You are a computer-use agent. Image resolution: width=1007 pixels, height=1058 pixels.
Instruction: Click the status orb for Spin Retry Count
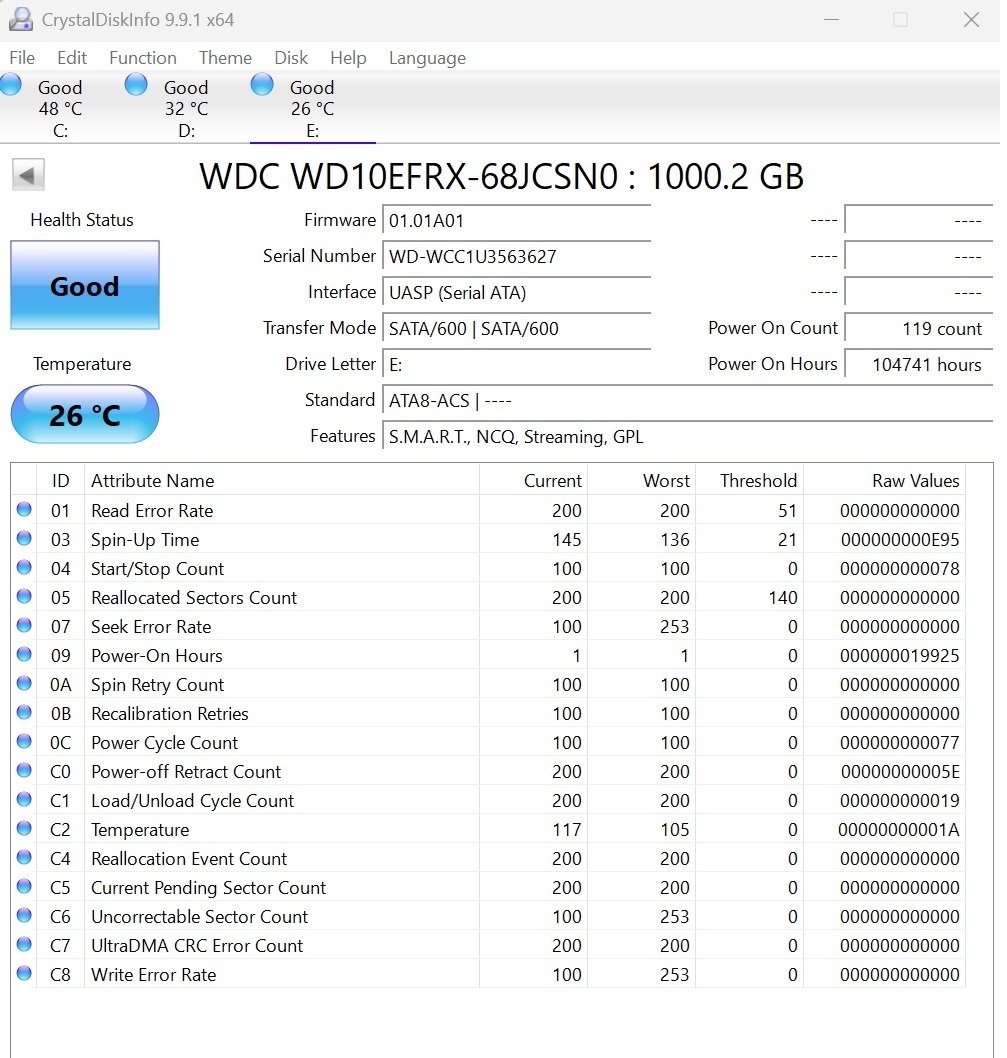(x=24, y=684)
